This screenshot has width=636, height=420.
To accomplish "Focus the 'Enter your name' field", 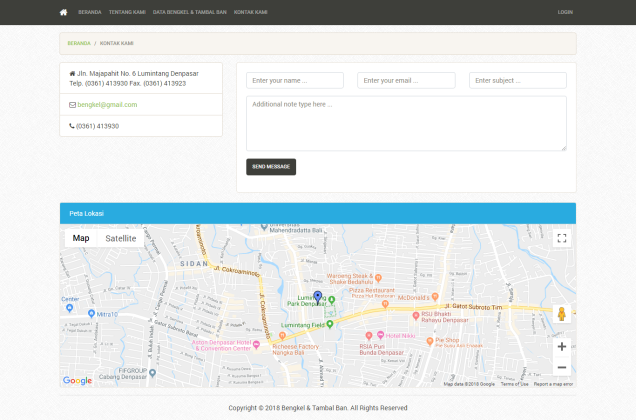I will [295, 80].
